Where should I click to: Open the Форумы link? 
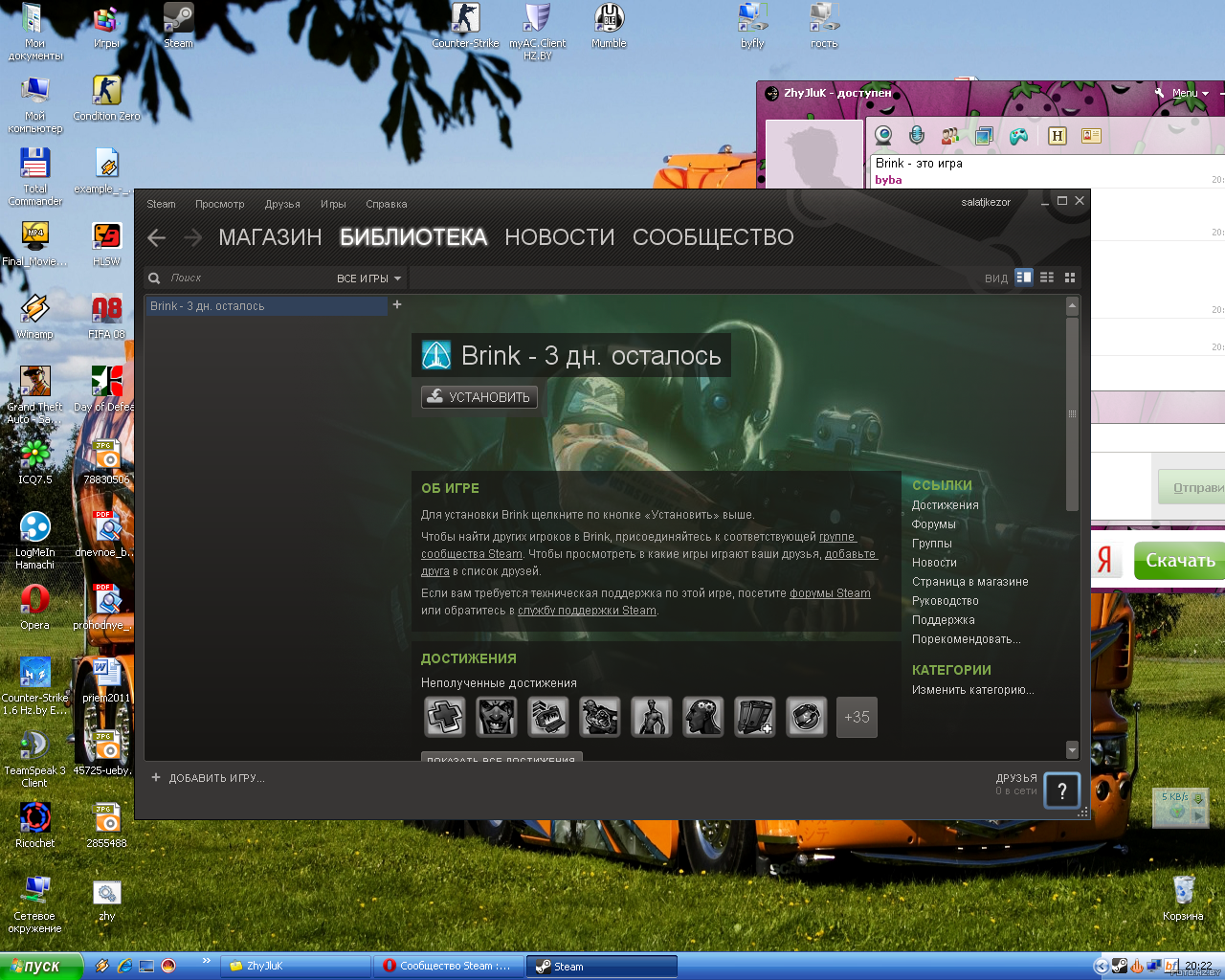pyautogui.click(x=934, y=524)
